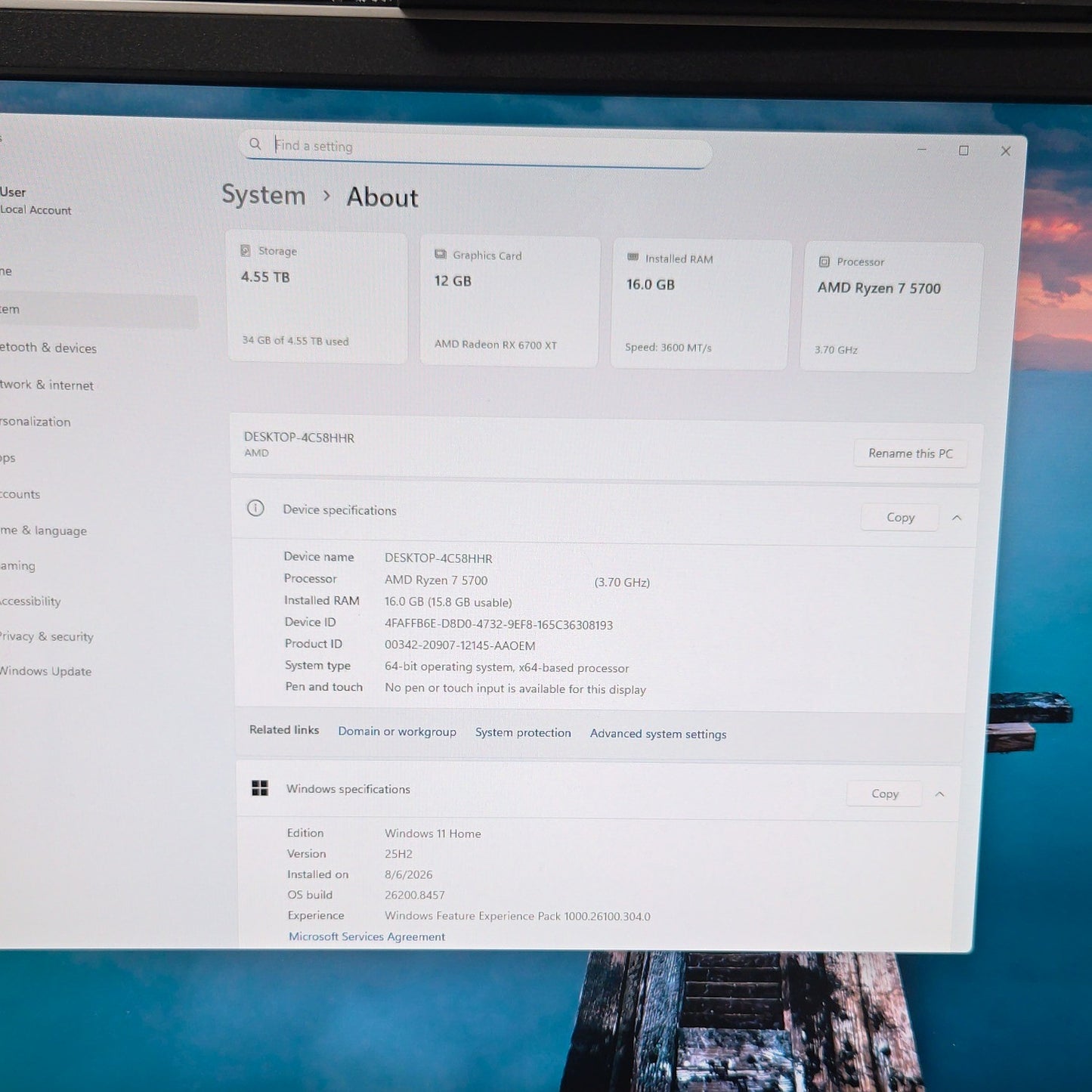Screen dimensions: 1092x1092
Task: Go to Personalization in the sidebar
Action: pyautogui.click(x=36, y=422)
